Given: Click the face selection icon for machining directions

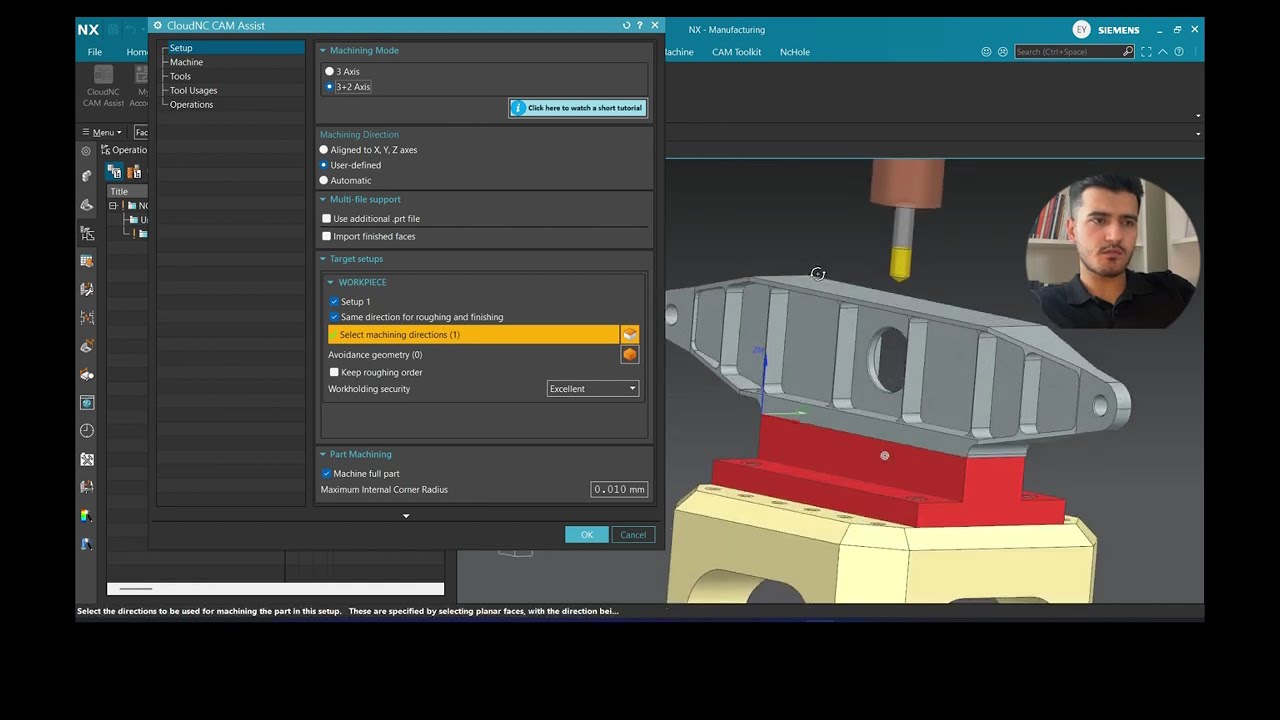Looking at the screenshot, I should pyautogui.click(x=630, y=335).
